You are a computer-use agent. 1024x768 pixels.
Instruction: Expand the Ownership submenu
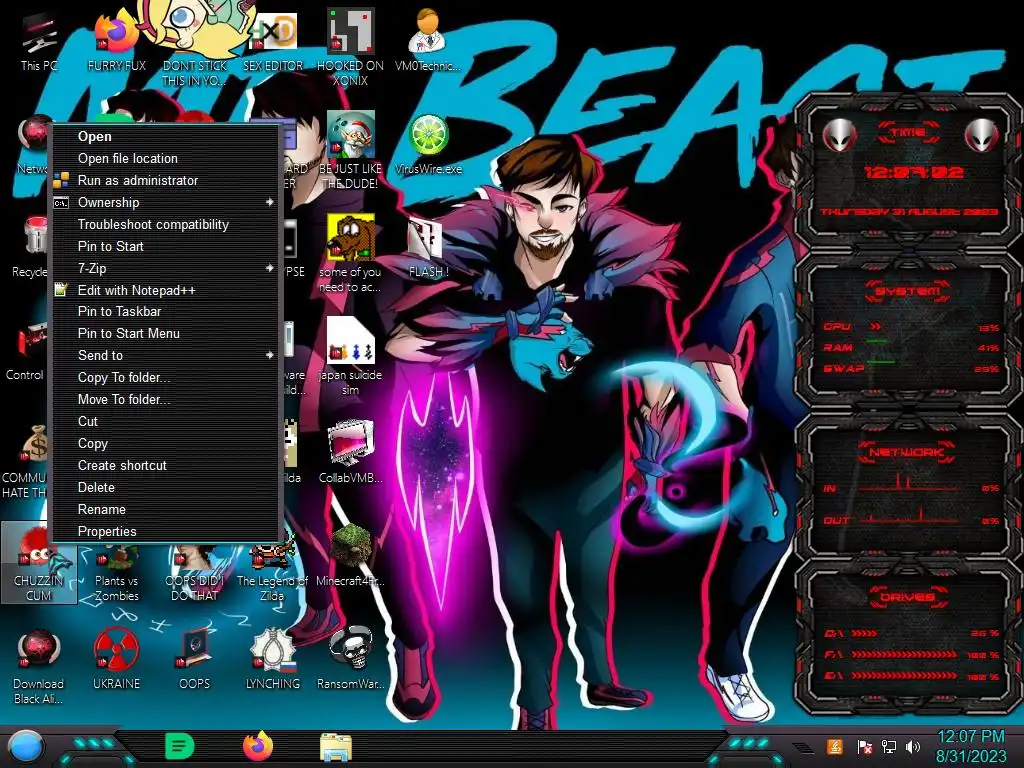[x=166, y=202]
